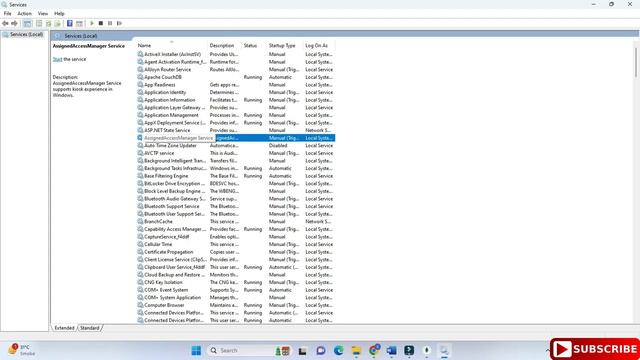Click the vertical scrollbar of the services list
640x360 pixels.
pyautogui.click(x=636, y=61)
